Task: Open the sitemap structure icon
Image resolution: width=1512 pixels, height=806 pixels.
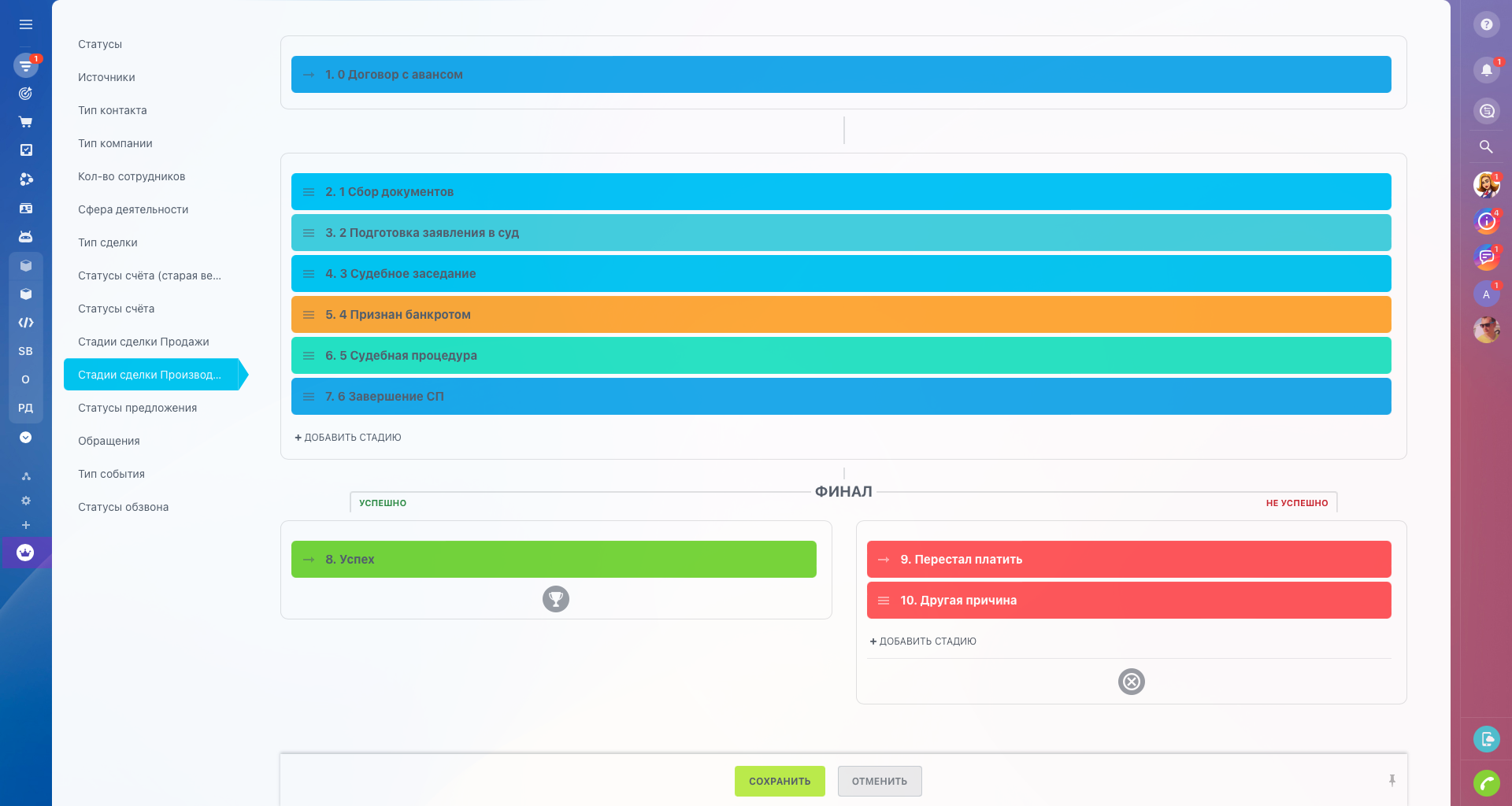Action: coord(26,476)
